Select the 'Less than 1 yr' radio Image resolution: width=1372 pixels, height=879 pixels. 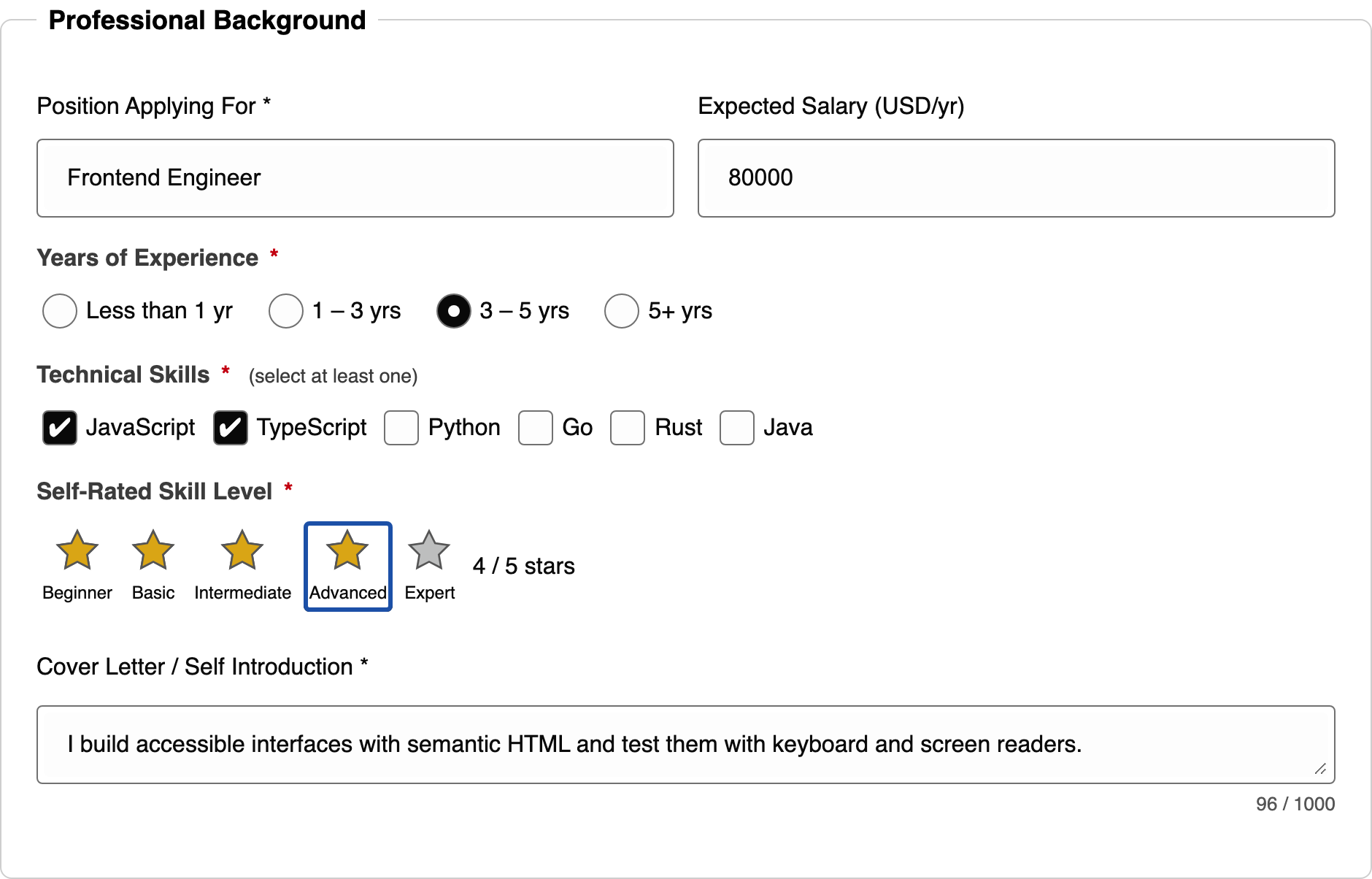(60, 311)
